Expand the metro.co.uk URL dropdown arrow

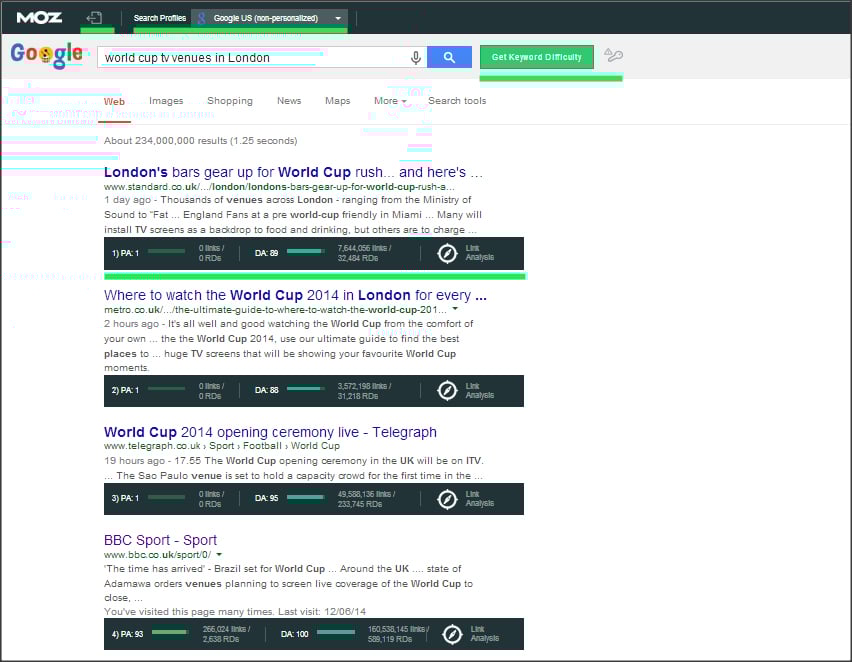[455, 309]
